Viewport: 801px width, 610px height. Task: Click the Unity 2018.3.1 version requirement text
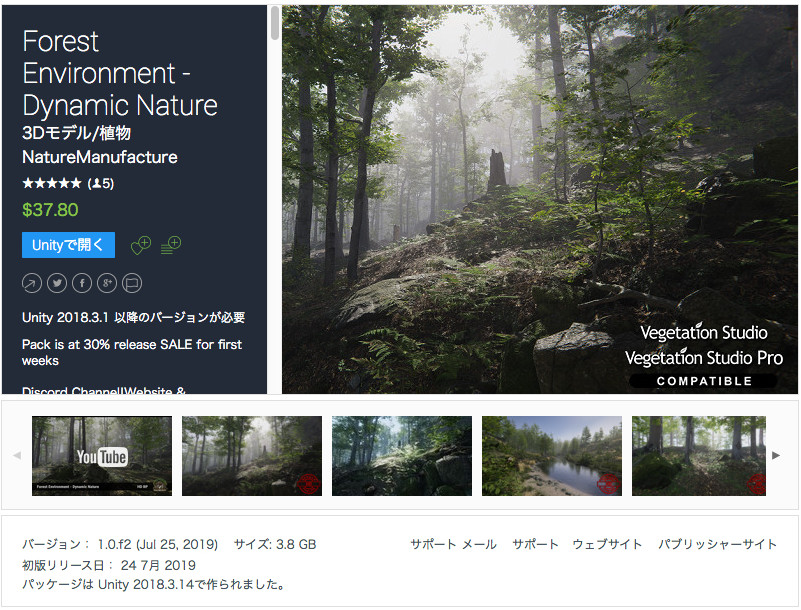[x=133, y=317]
